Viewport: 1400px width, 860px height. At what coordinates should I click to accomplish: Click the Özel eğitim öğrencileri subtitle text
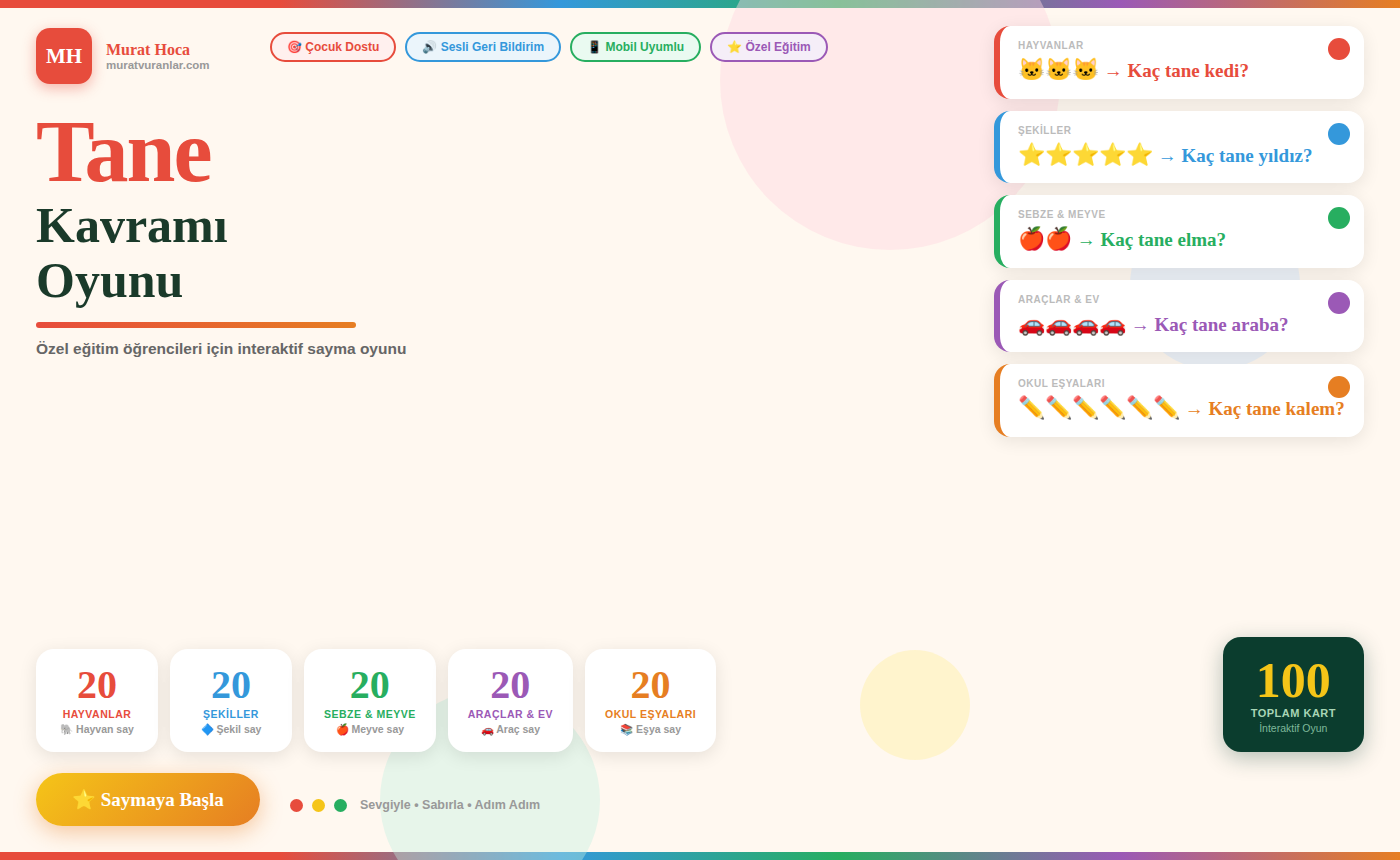point(221,349)
